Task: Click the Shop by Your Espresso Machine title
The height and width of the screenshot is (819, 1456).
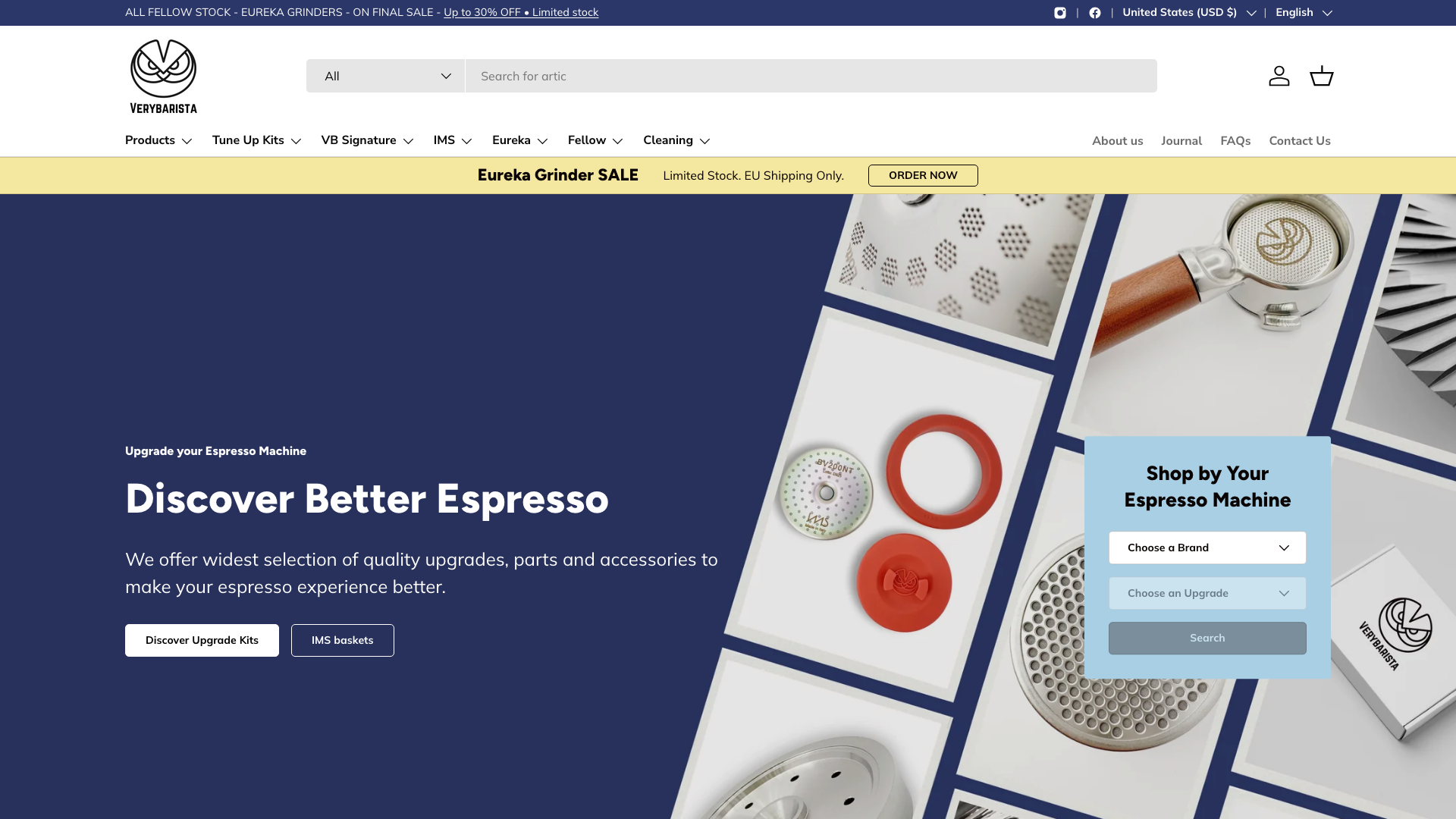Action: click(1207, 486)
